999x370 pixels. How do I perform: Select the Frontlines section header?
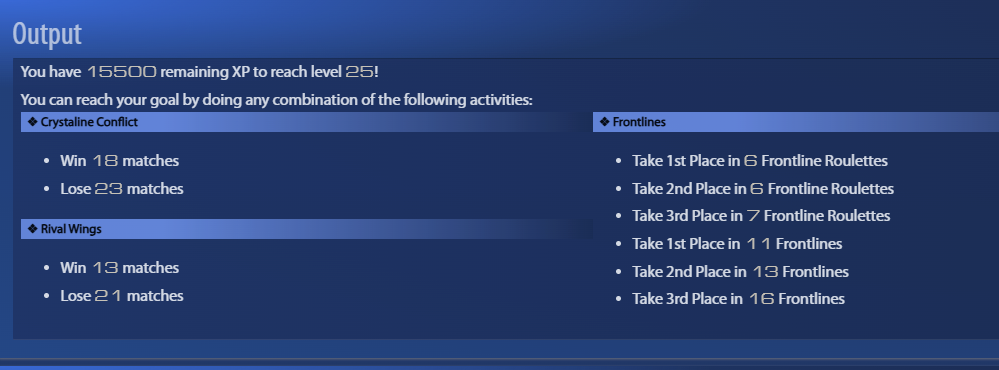(x=796, y=122)
